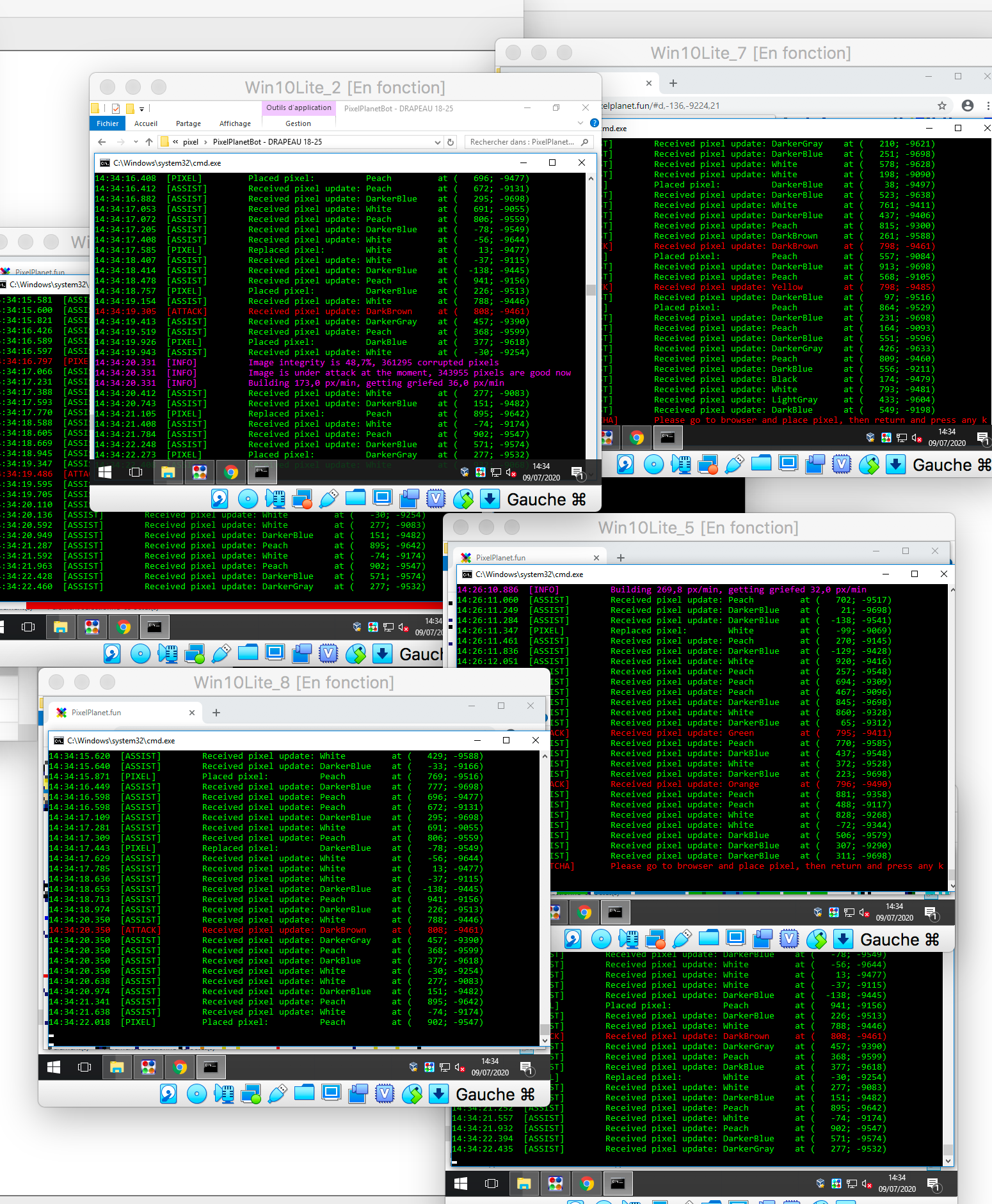This screenshot has height=1204, width=992.
Task: Click the Explorer search field
Action: tap(528, 142)
